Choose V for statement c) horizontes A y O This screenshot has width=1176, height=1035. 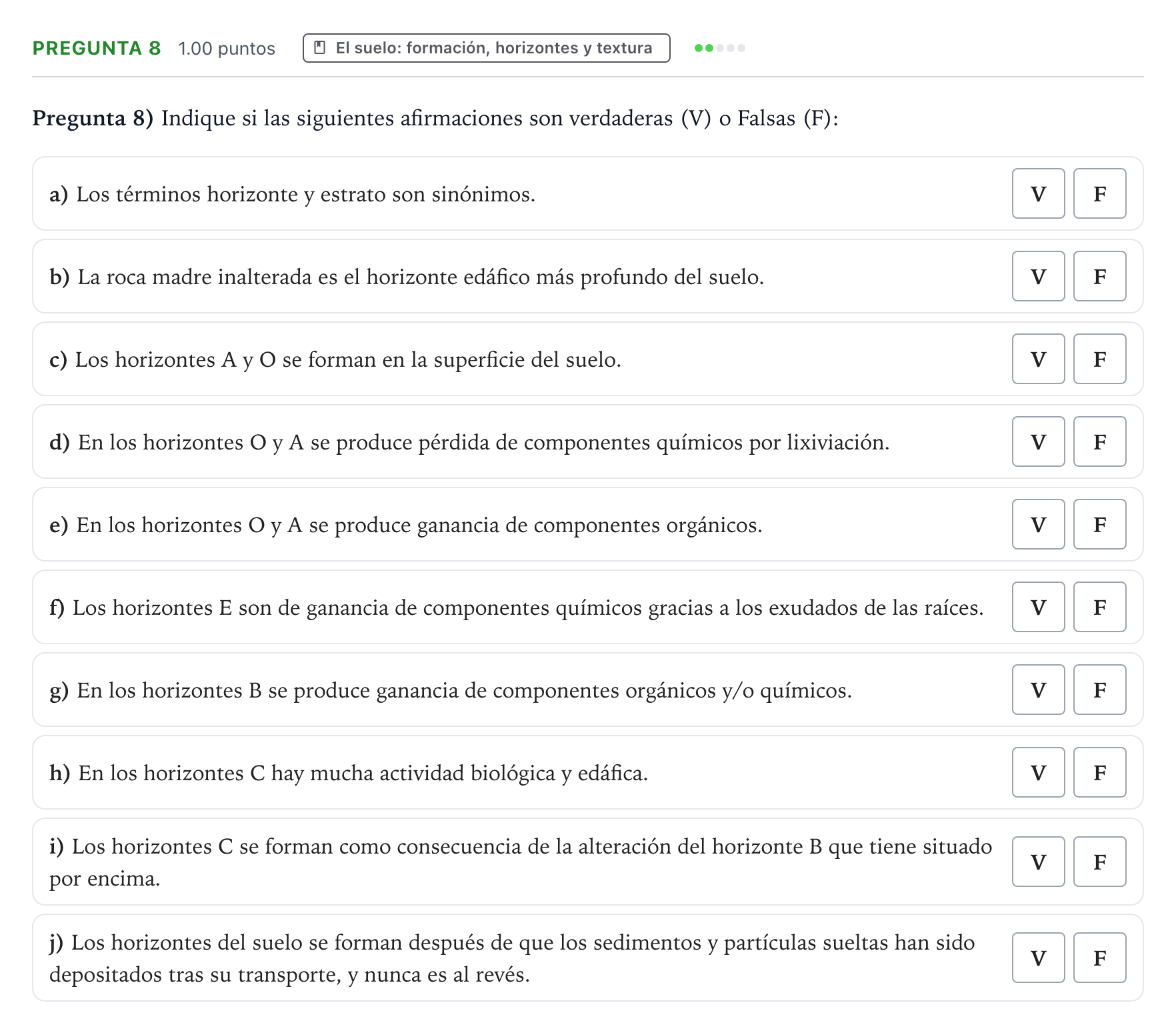tap(1038, 359)
